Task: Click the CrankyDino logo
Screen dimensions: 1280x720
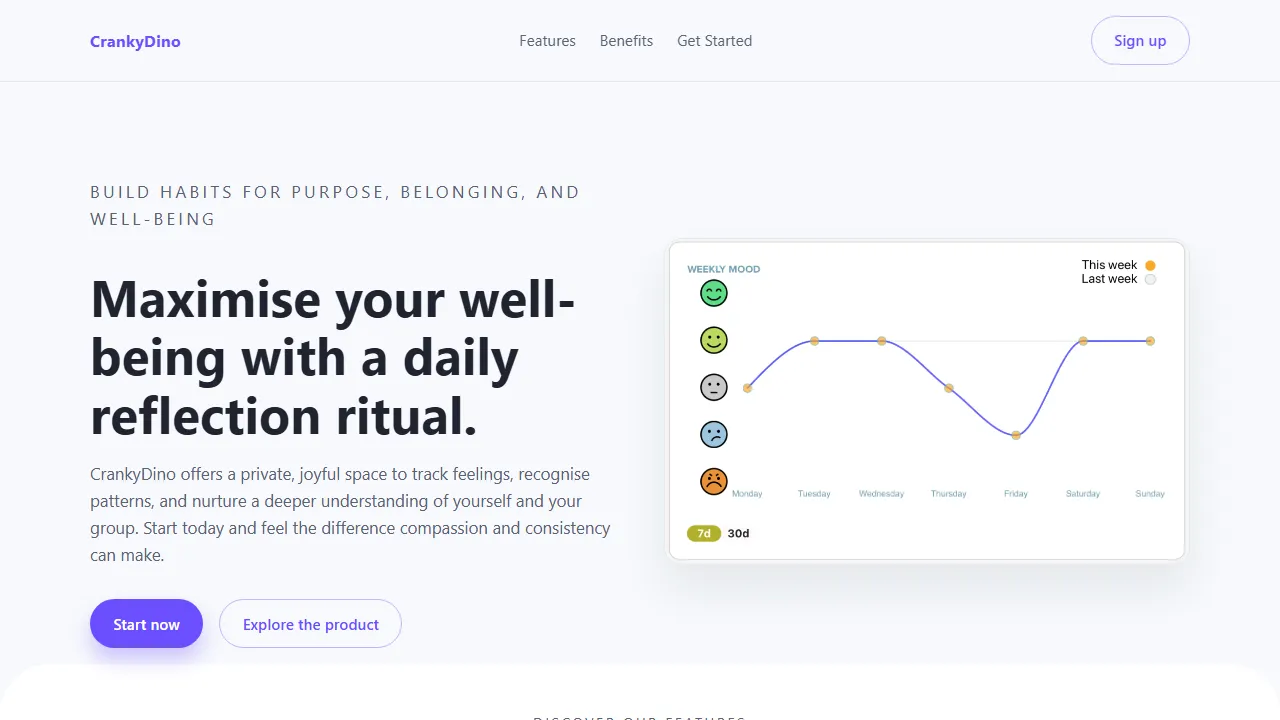Action: coord(135,41)
